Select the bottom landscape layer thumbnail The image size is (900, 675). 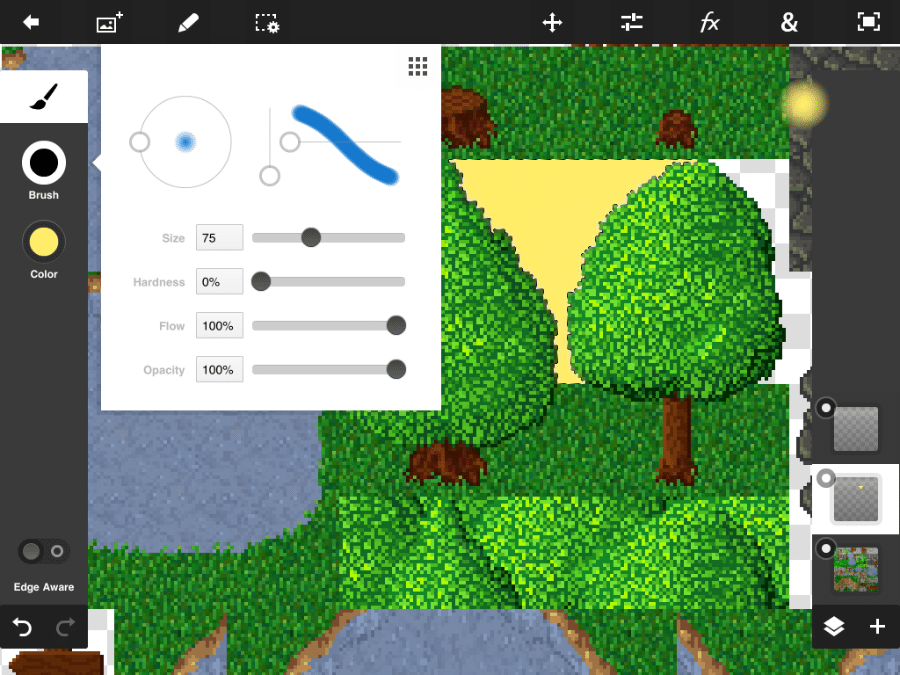click(x=856, y=569)
